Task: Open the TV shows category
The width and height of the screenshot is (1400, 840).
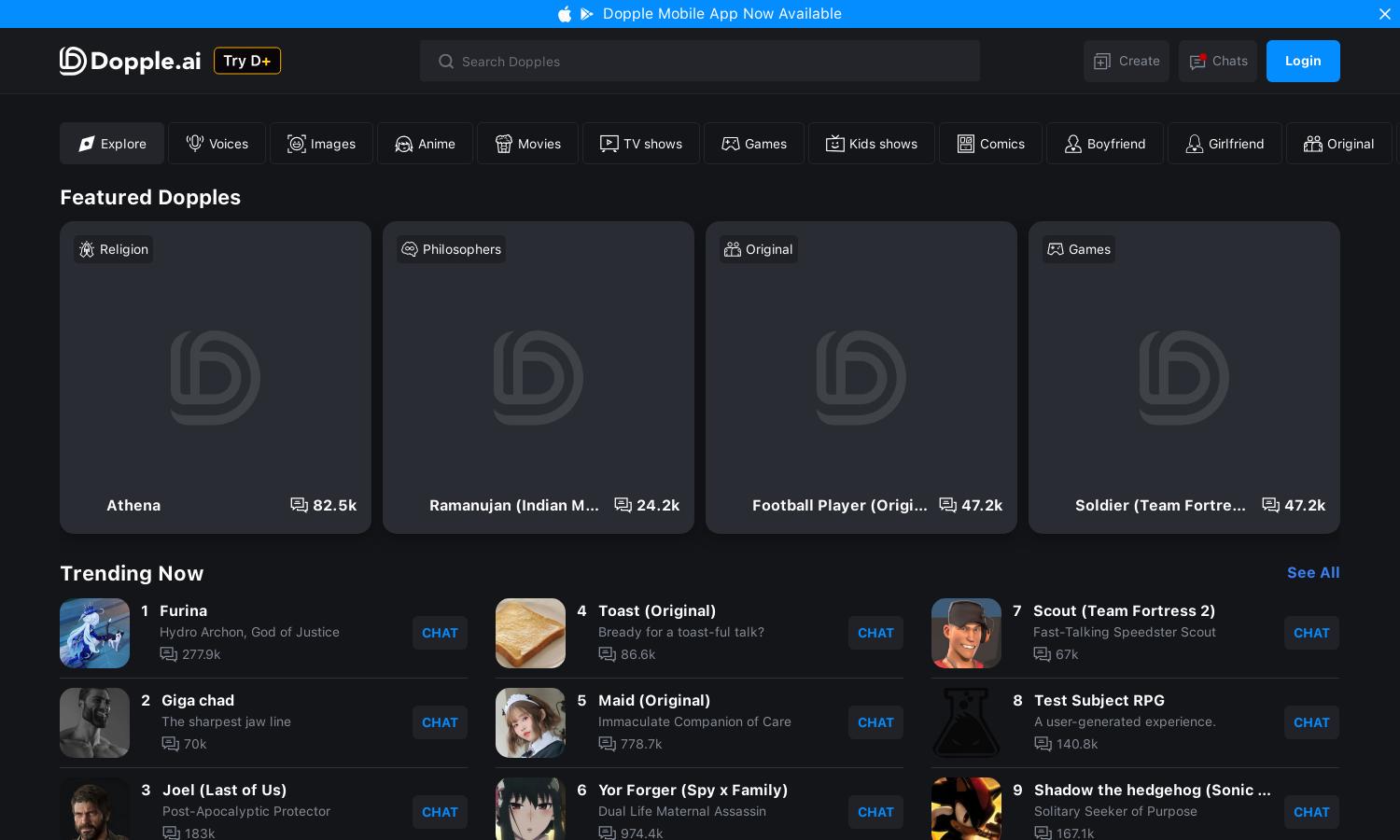Action: 641,144
